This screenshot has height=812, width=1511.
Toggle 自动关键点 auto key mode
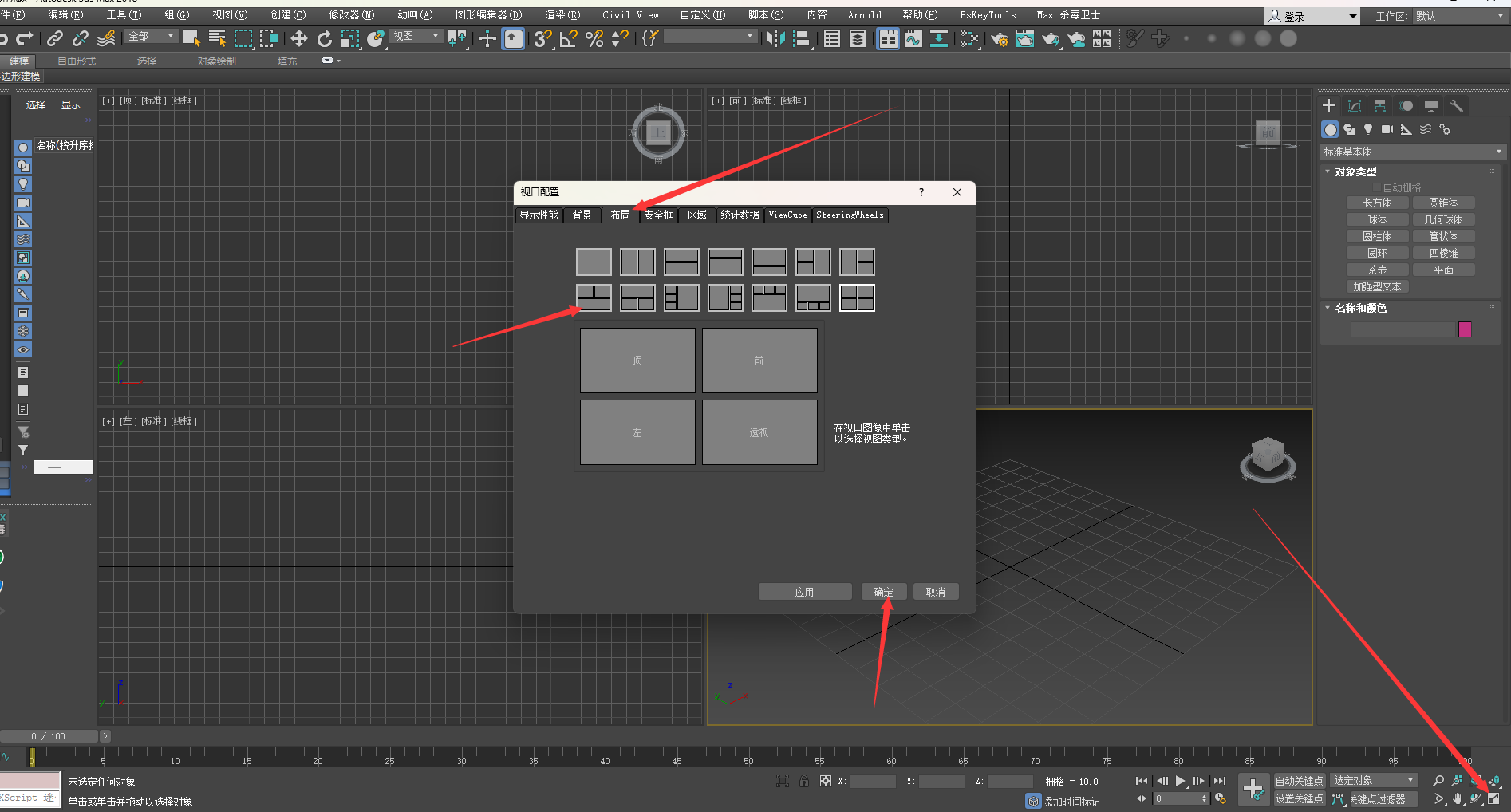(x=1299, y=781)
